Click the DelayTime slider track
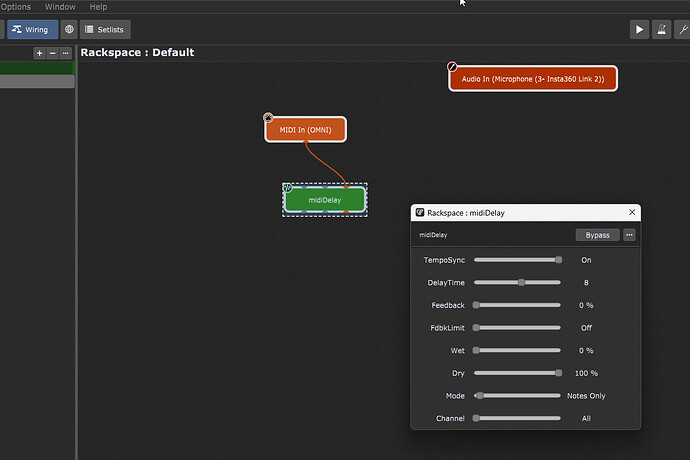690x460 pixels. (x=517, y=283)
